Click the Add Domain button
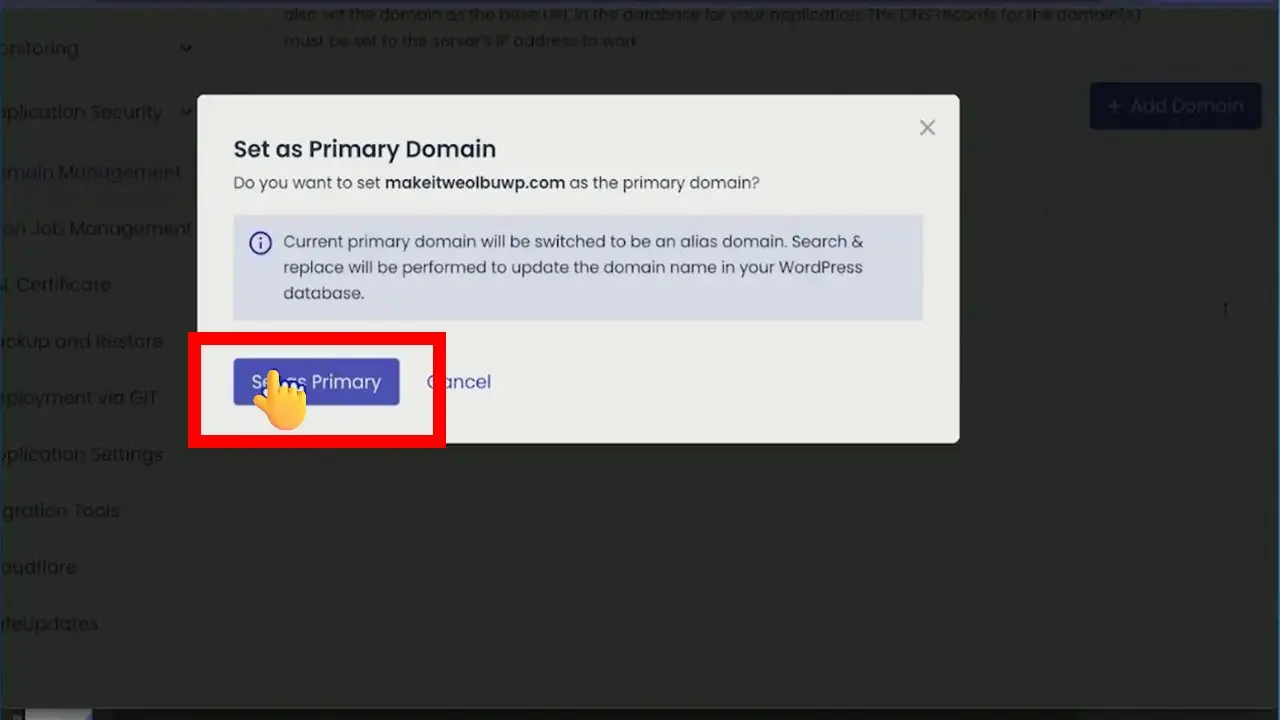1280x720 pixels. [1176, 106]
